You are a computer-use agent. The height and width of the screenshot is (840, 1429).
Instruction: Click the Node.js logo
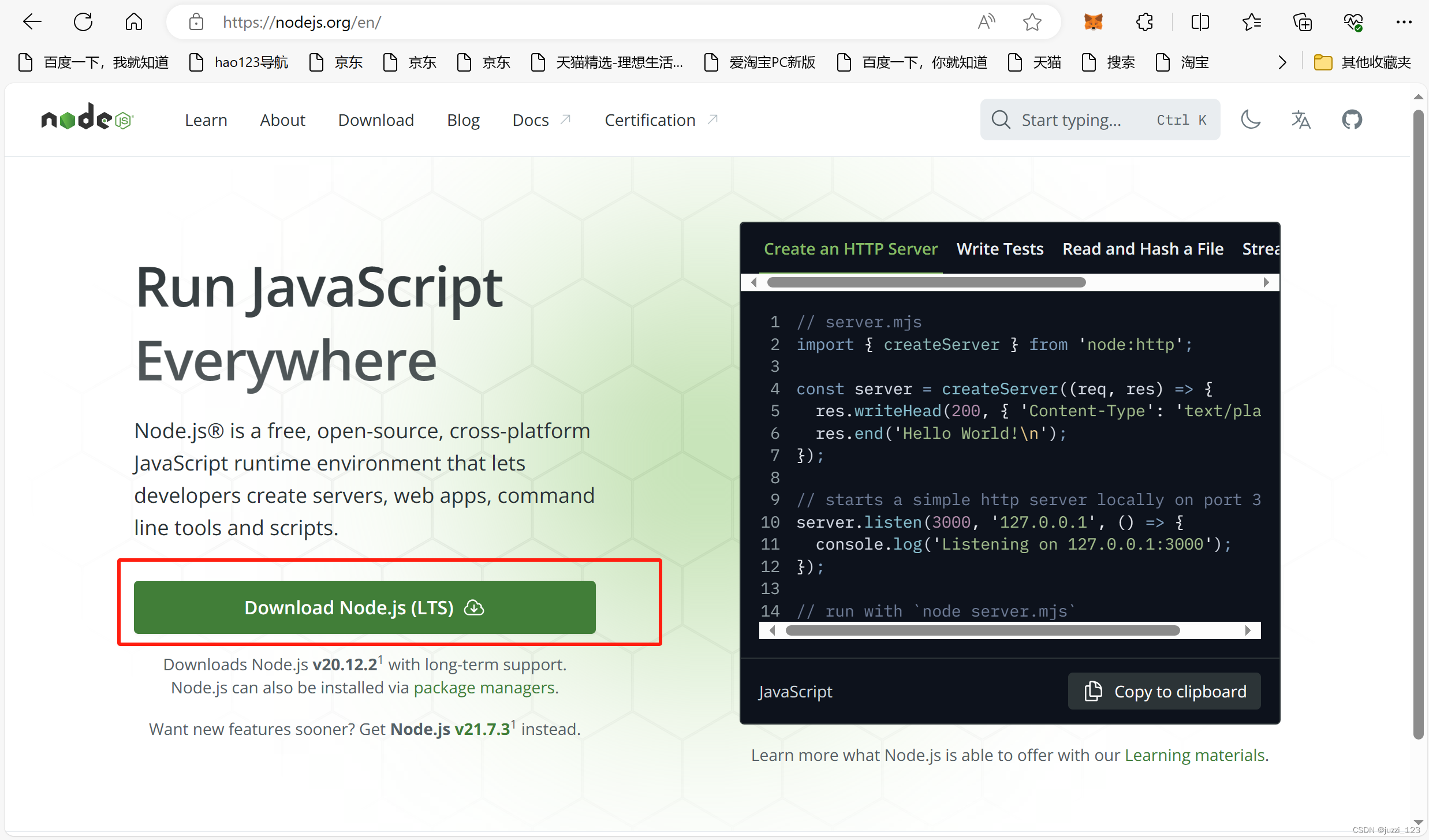click(x=87, y=118)
